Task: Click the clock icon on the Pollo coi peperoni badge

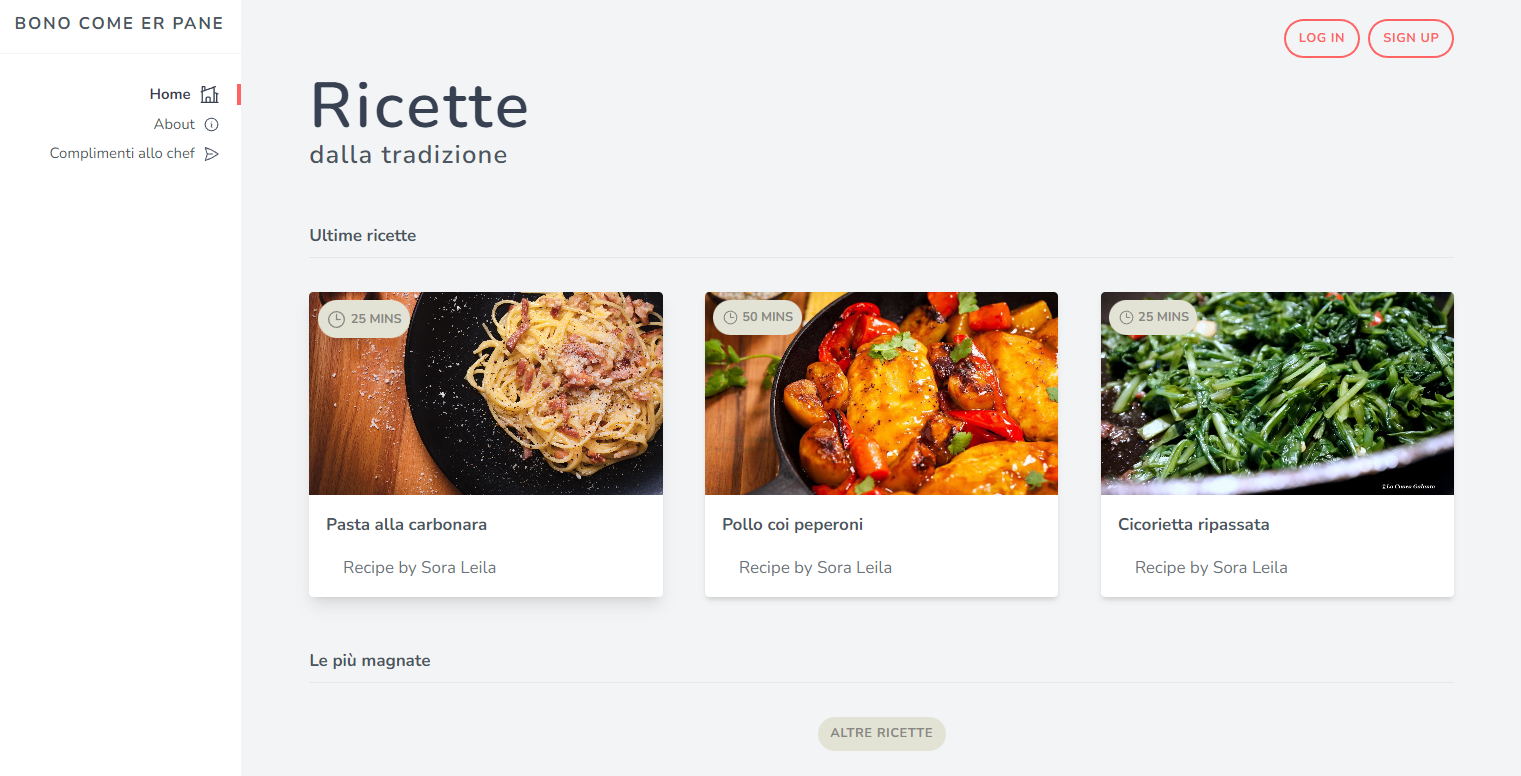Action: coord(731,317)
